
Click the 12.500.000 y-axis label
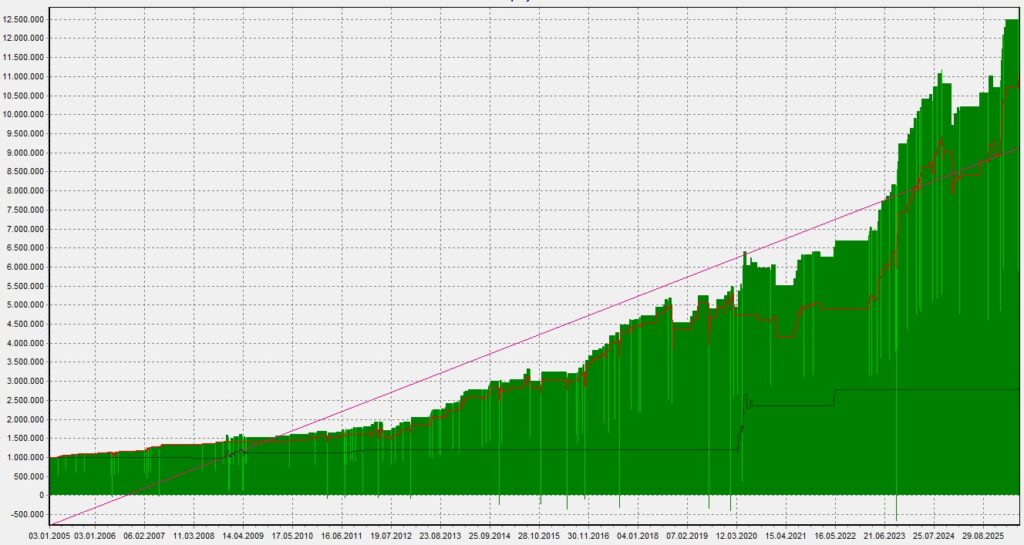coord(24,20)
